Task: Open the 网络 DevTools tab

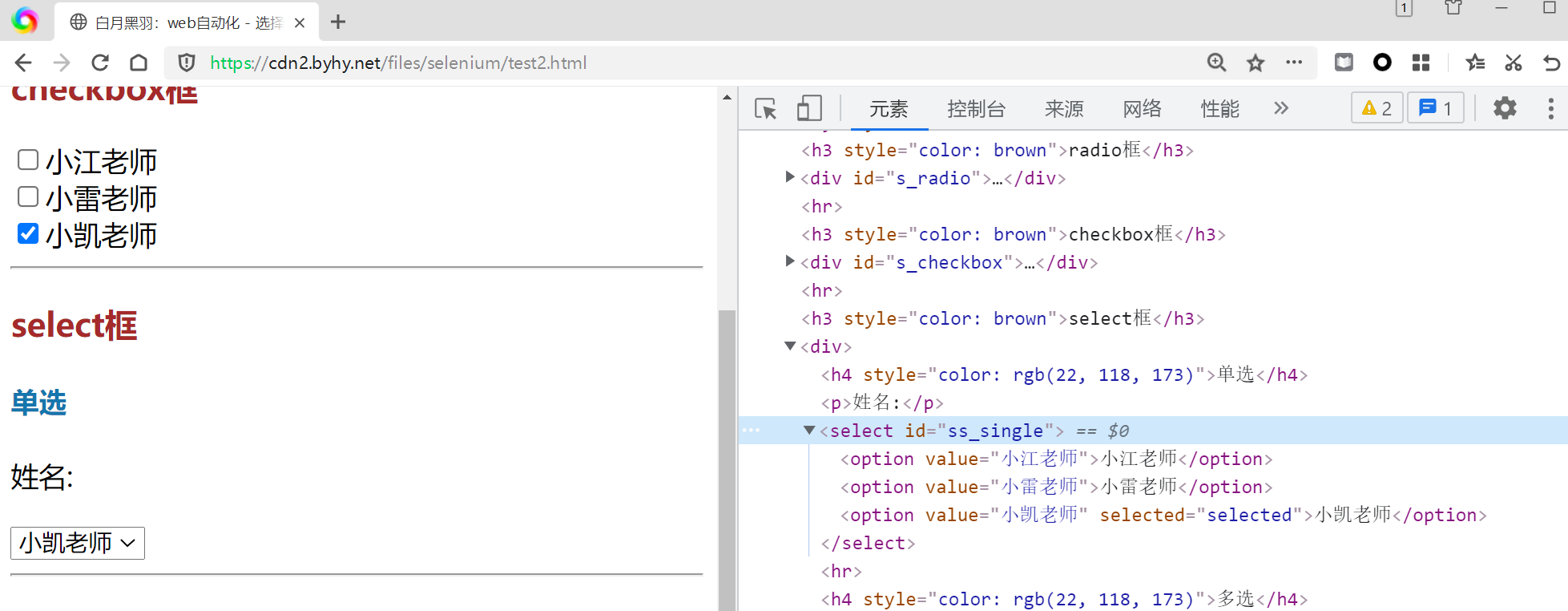Action: (1142, 109)
